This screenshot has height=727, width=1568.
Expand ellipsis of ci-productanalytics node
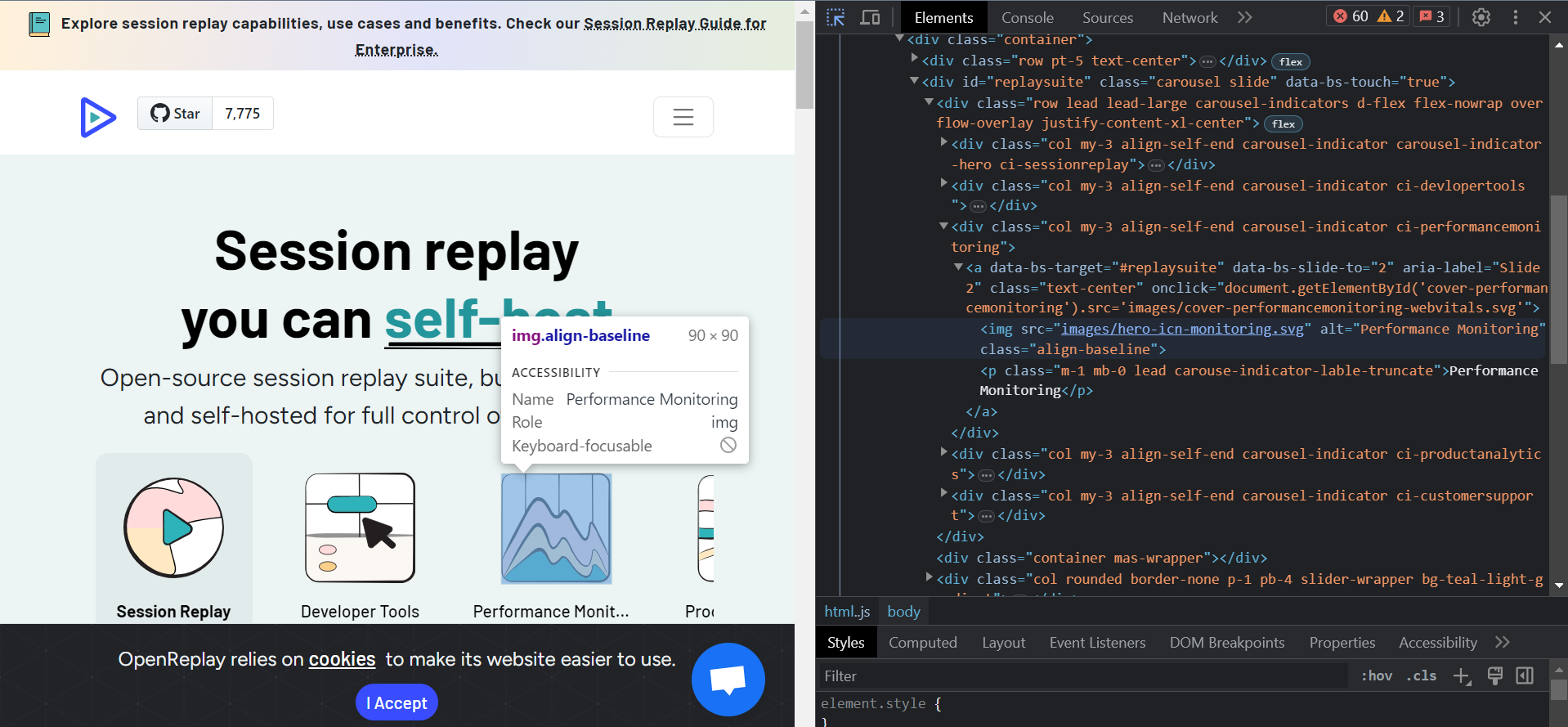coord(987,475)
